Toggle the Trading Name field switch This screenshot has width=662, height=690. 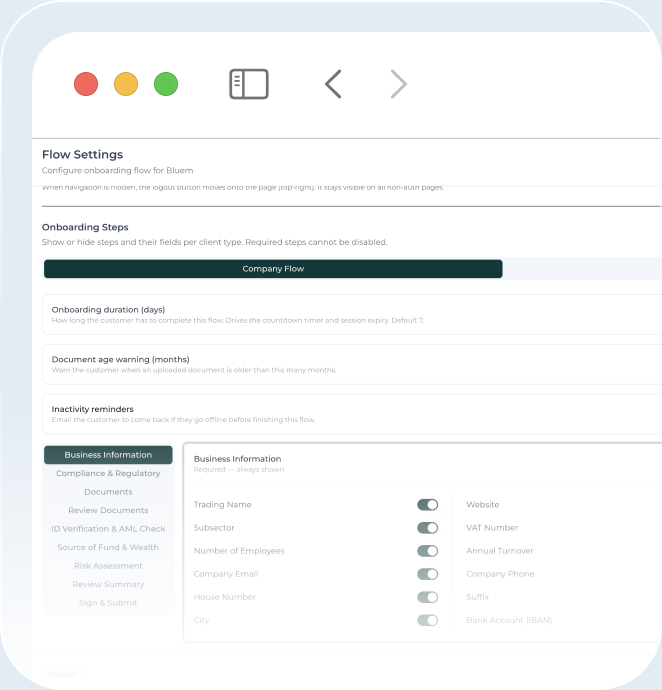coord(427,505)
